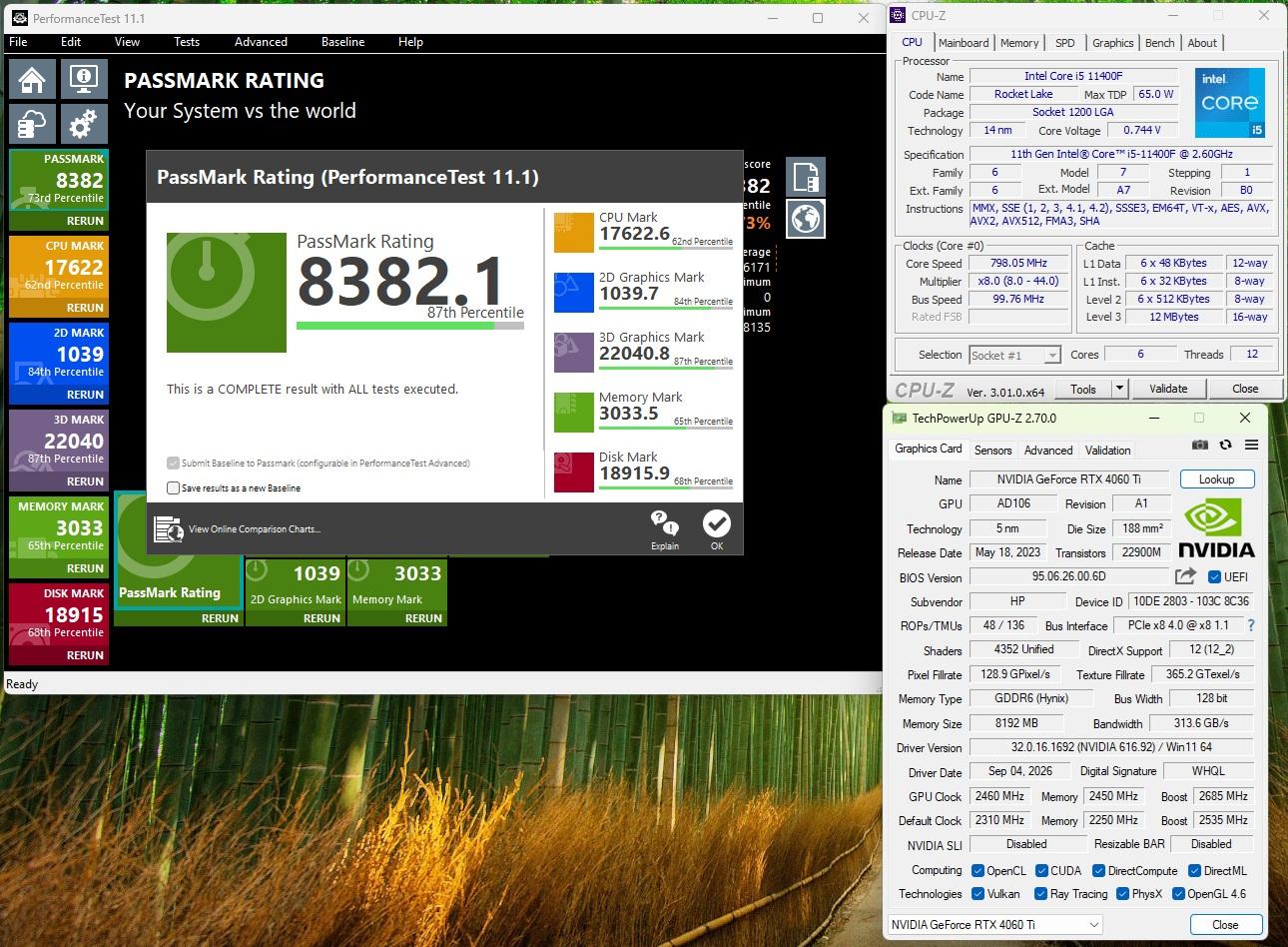The width and height of the screenshot is (1288, 947).
Task: Open the GPU selector dropdown in GPU-Z
Action: click(x=994, y=925)
